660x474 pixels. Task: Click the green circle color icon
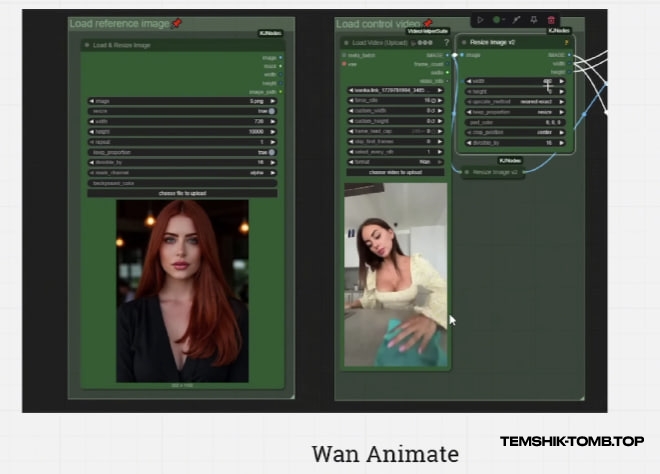click(x=497, y=19)
